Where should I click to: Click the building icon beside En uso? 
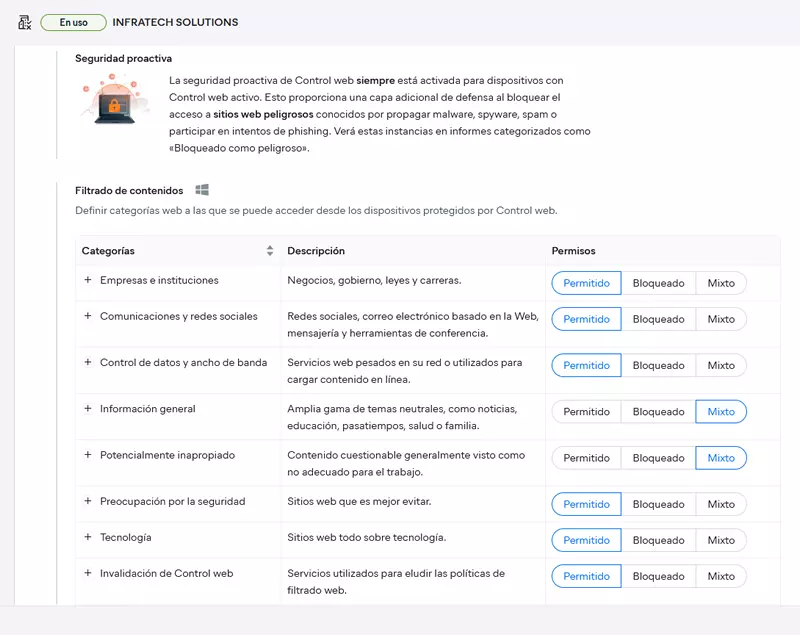(x=25, y=22)
